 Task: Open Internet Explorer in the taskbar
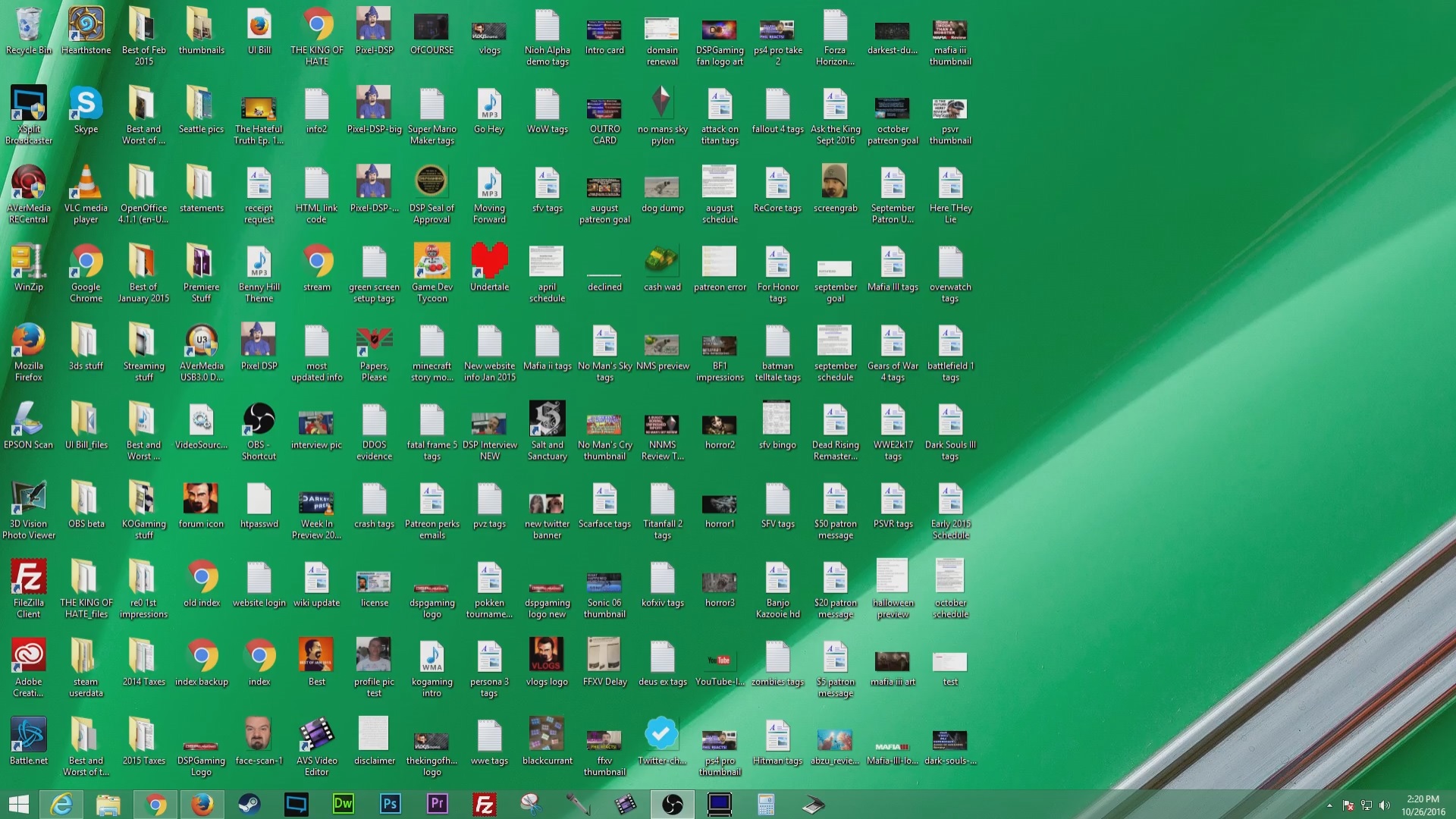click(61, 804)
